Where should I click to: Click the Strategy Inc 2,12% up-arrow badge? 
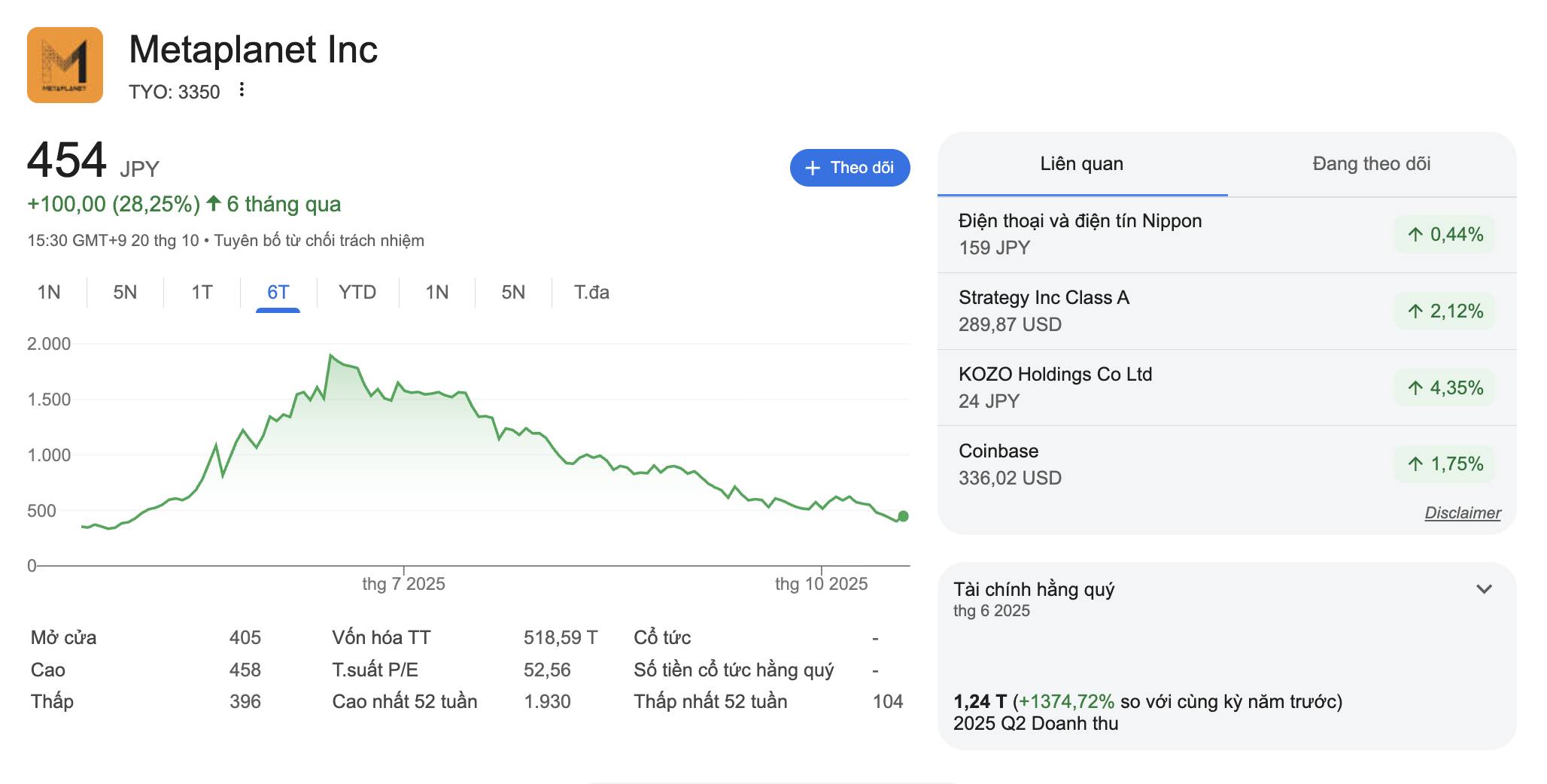click(x=1445, y=311)
